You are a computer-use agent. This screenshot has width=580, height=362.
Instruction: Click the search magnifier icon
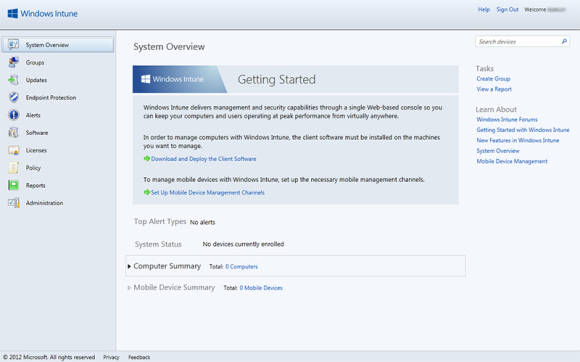click(x=564, y=41)
